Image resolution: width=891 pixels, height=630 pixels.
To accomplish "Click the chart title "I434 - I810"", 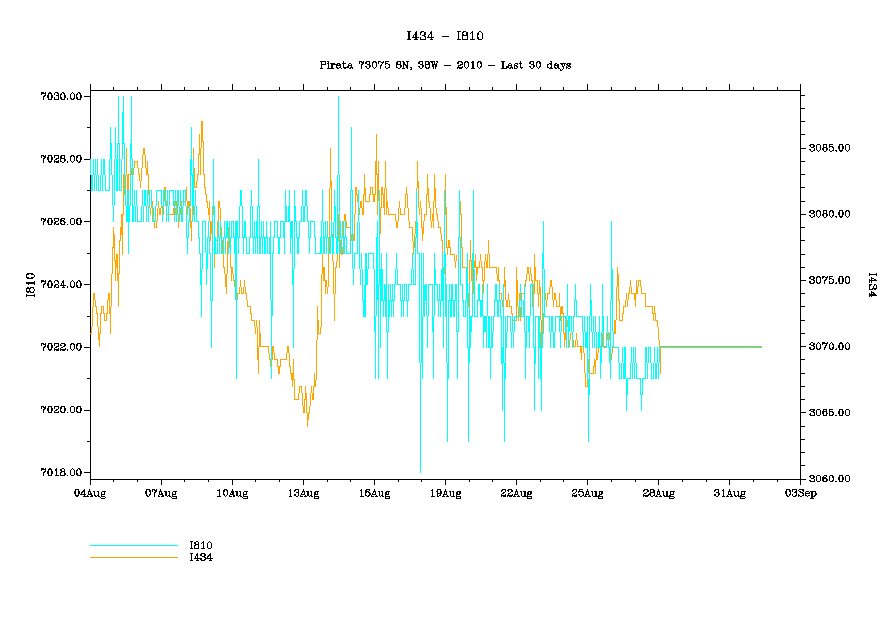I will click(x=445, y=36).
